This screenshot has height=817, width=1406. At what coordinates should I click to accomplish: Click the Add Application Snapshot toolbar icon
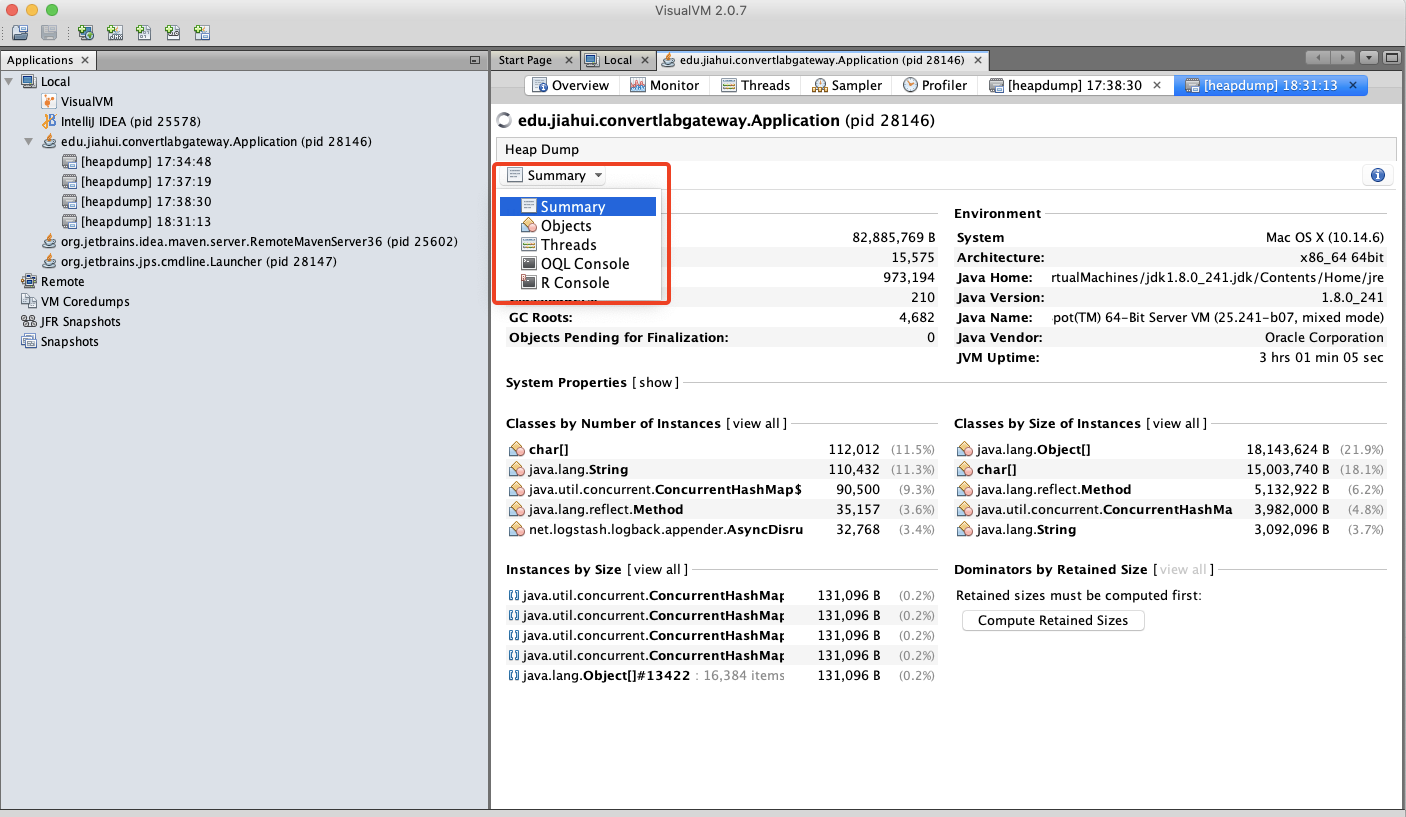click(x=202, y=33)
